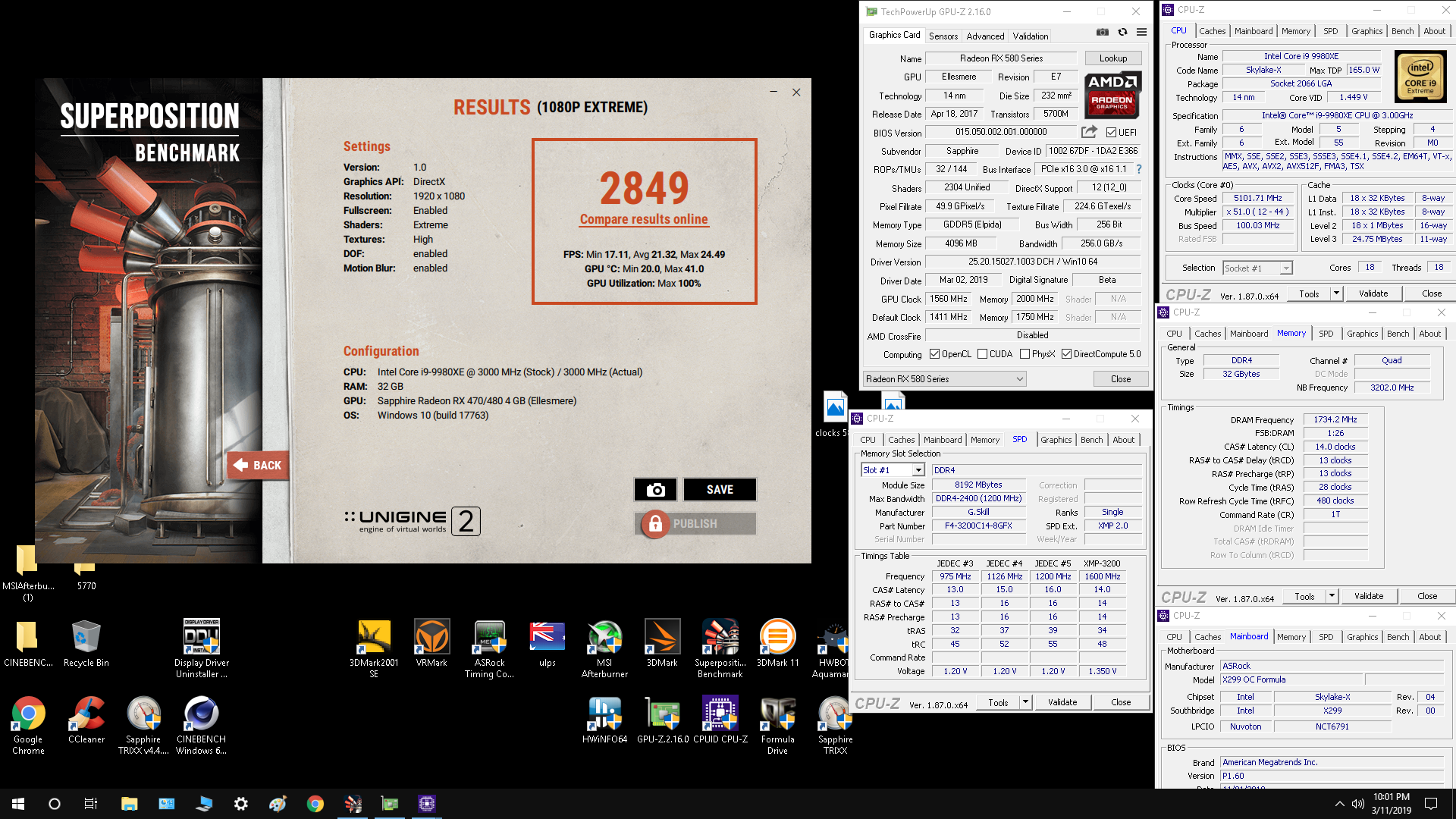This screenshot has width=1456, height=819.
Task: Open Caches tab in CPU-Z CPU window
Action: pyautogui.click(x=1212, y=31)
